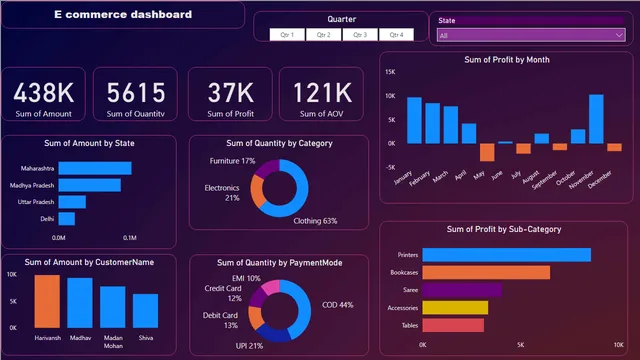640x360 pixels.
Task: Click the 121K Sum of AOV card
Action: [321, 94]
